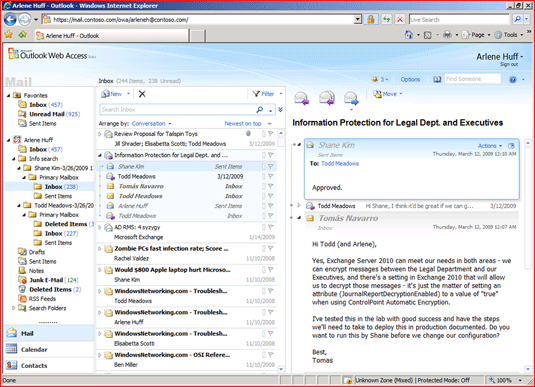Click the Live Search magnifier button
535x387 pixels.
pos(518,19)
